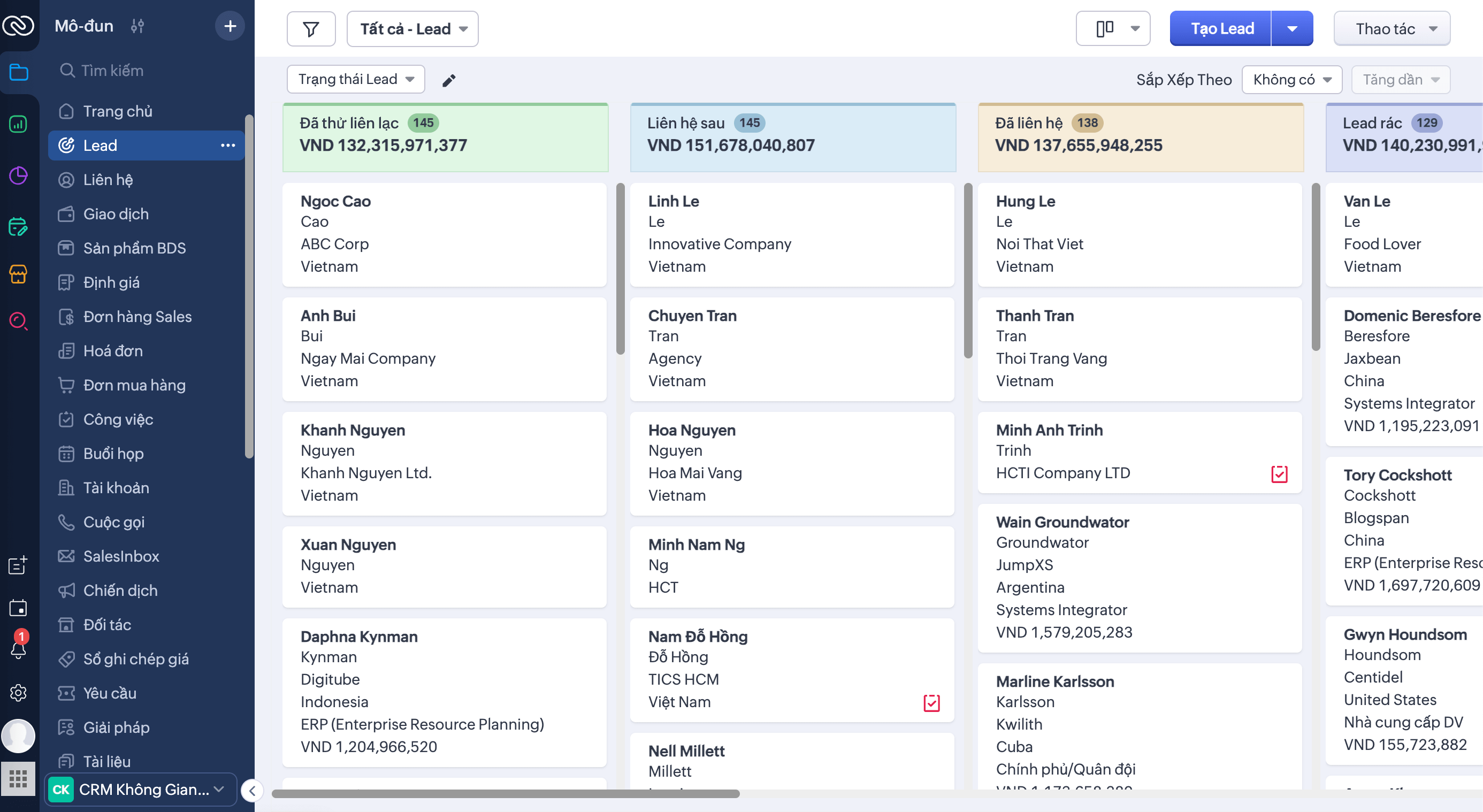Open task icon on Nam Đỗ Hồng card
The image size is (1483, 812).
click(x=931, y=703)
